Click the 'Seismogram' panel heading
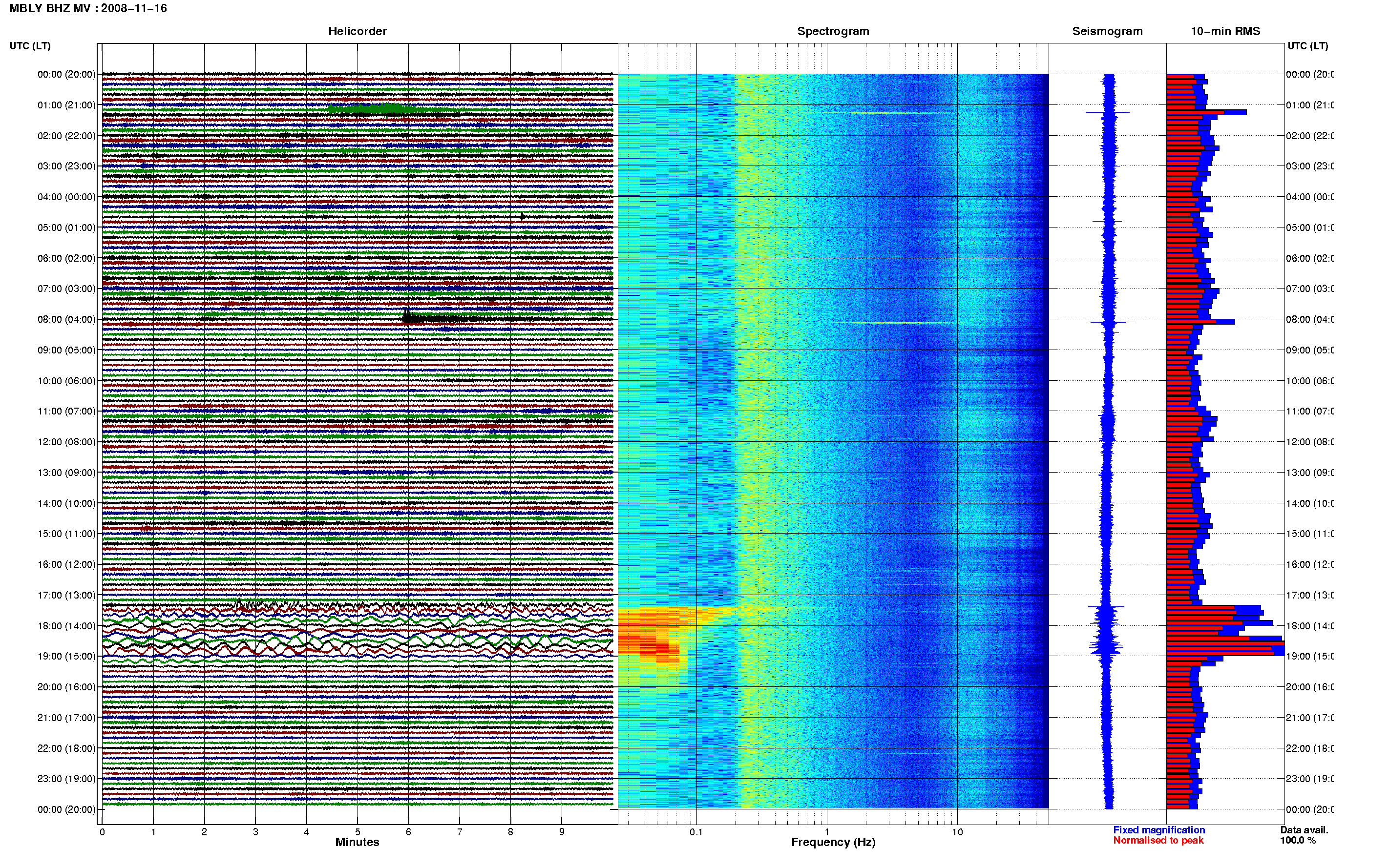 click(1107, 31)
